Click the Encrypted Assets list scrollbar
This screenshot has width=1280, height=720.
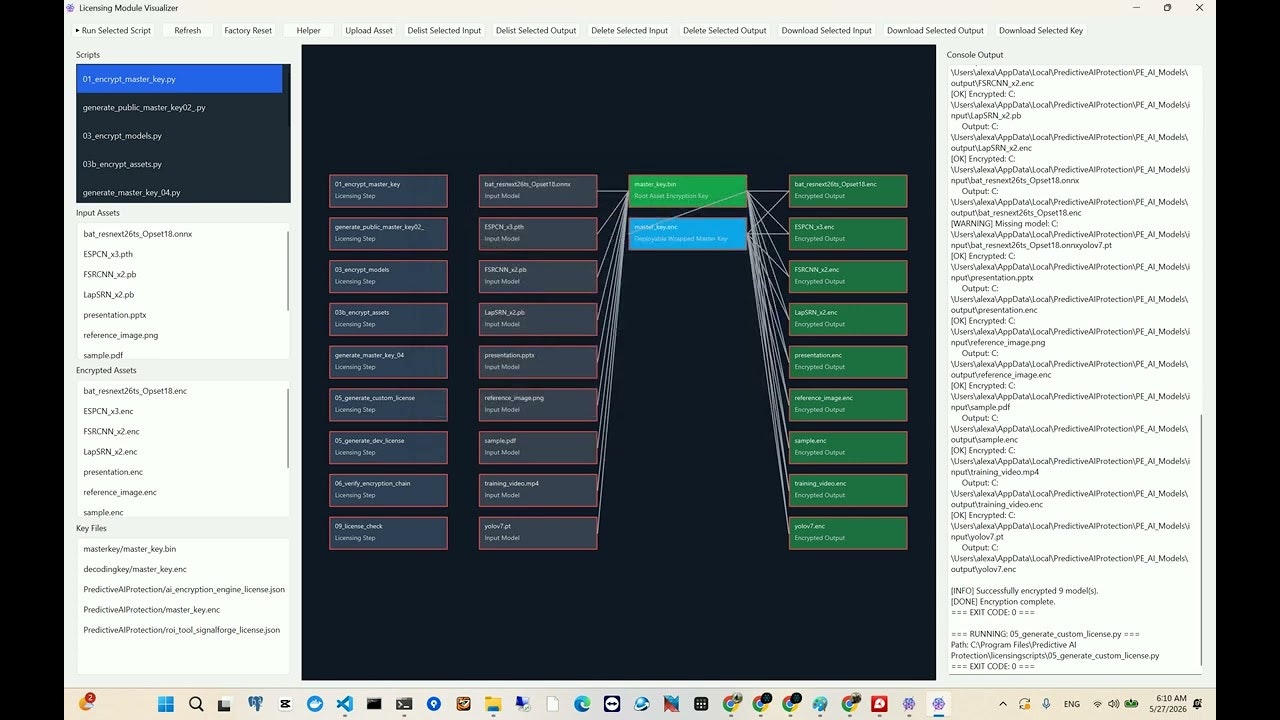coord(289,428)
